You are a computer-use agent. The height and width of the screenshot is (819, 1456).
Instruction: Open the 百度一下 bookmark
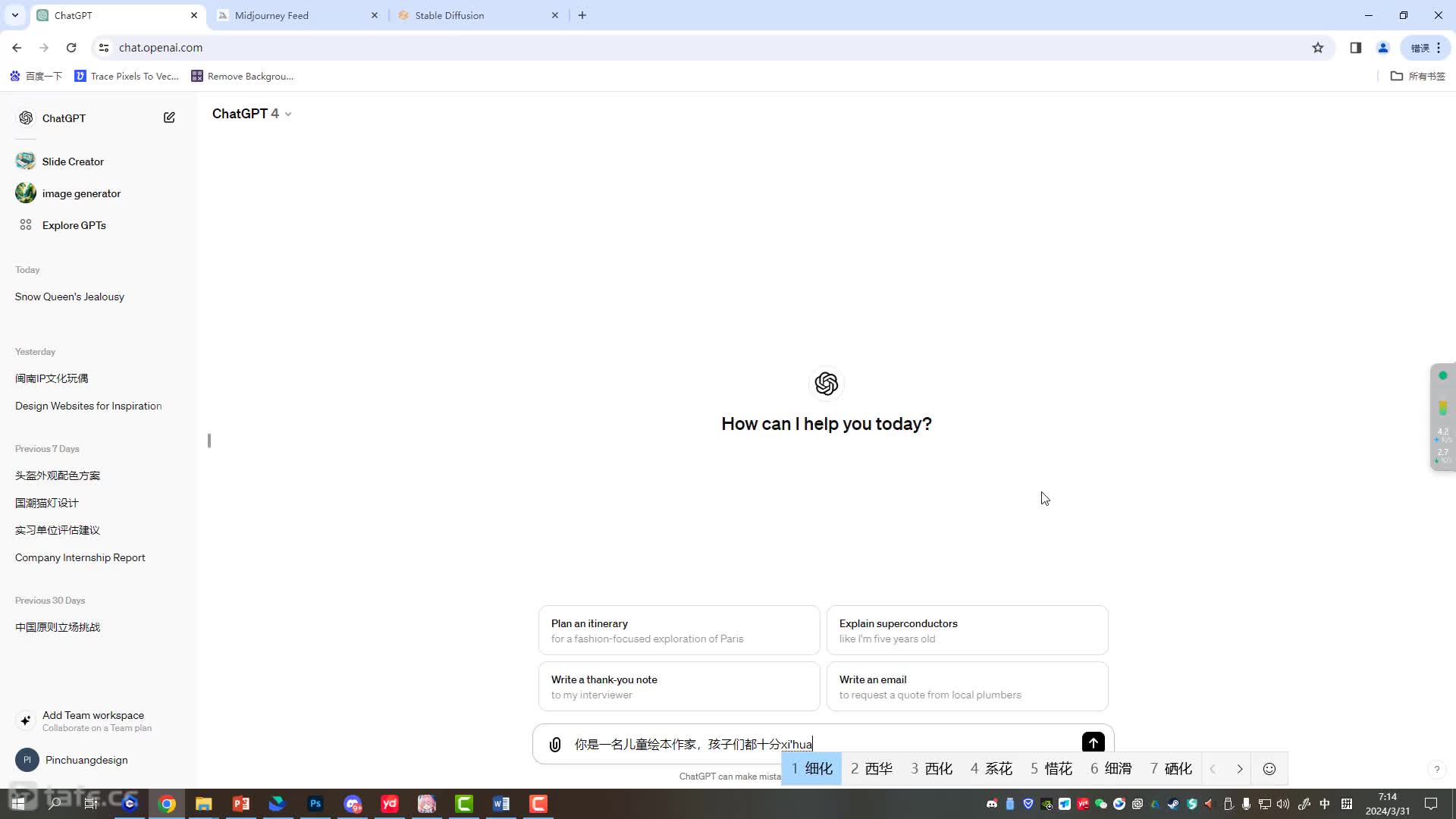coord(36,76)
